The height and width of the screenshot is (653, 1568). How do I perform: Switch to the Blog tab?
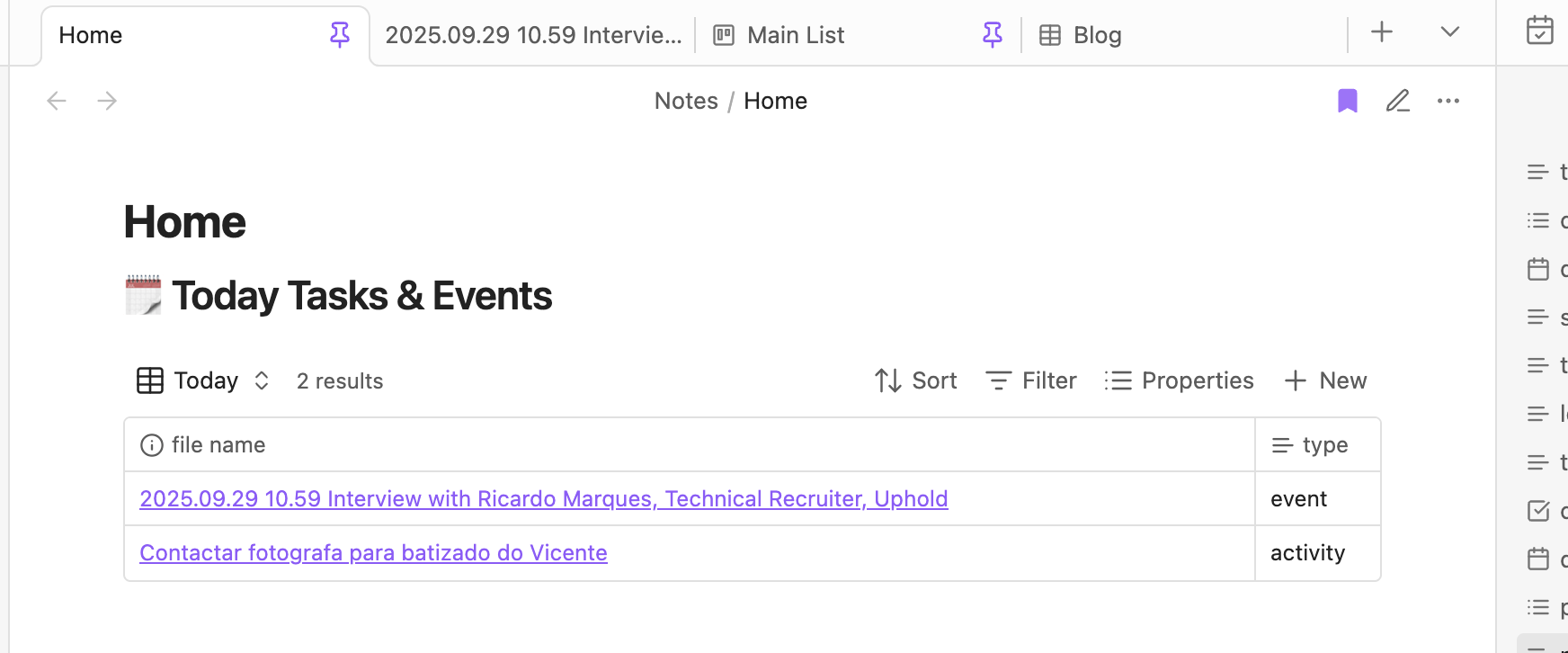1097,35
